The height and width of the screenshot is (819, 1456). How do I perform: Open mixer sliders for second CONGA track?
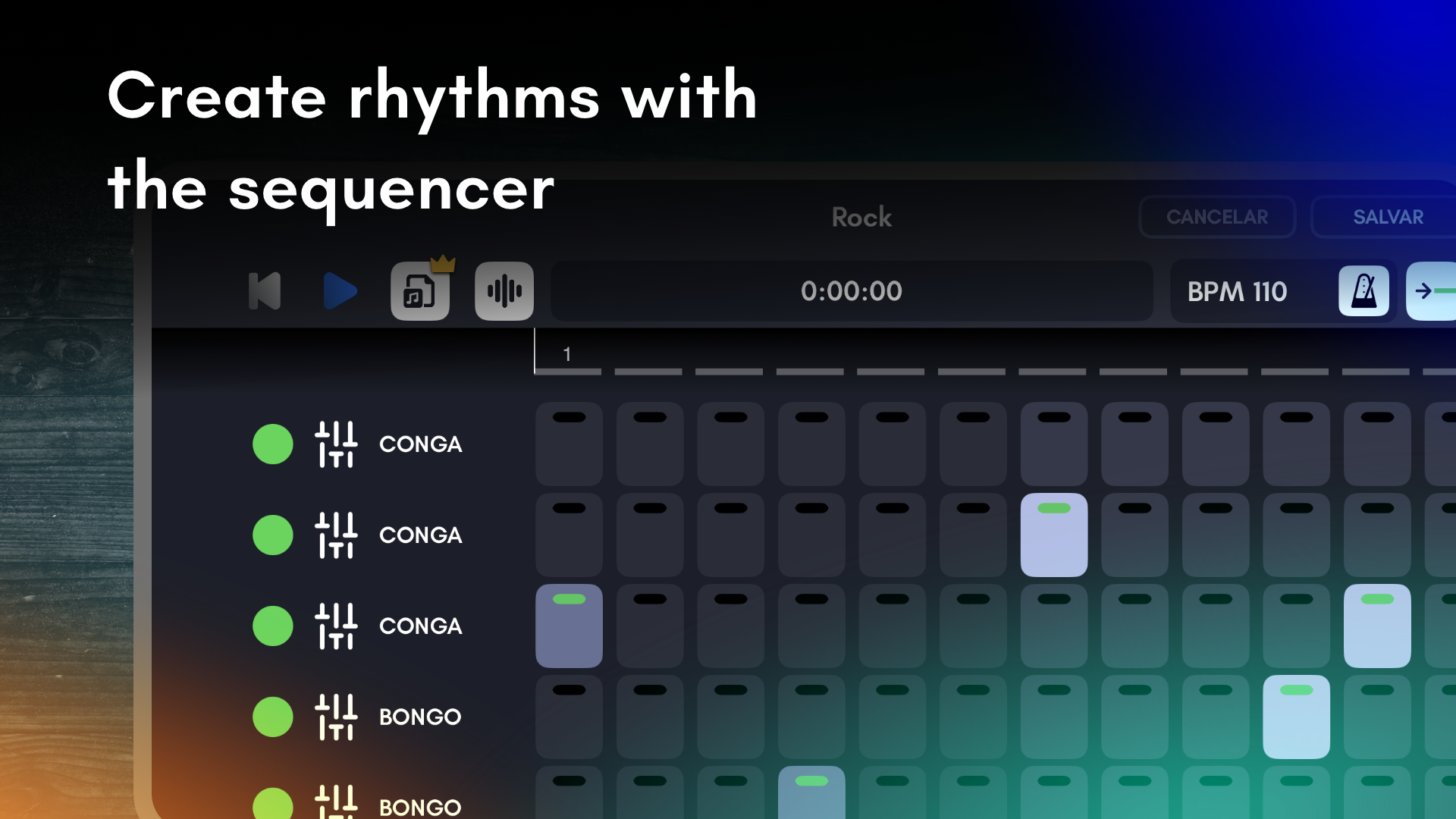(336, 535)
